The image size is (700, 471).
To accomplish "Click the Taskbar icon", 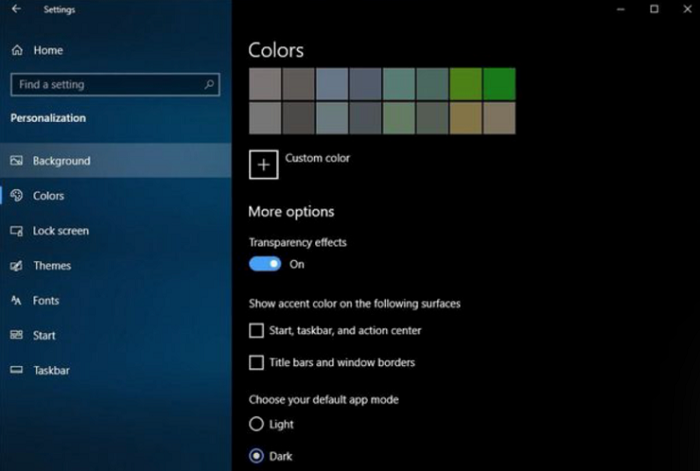I will [x=17, y=370].
